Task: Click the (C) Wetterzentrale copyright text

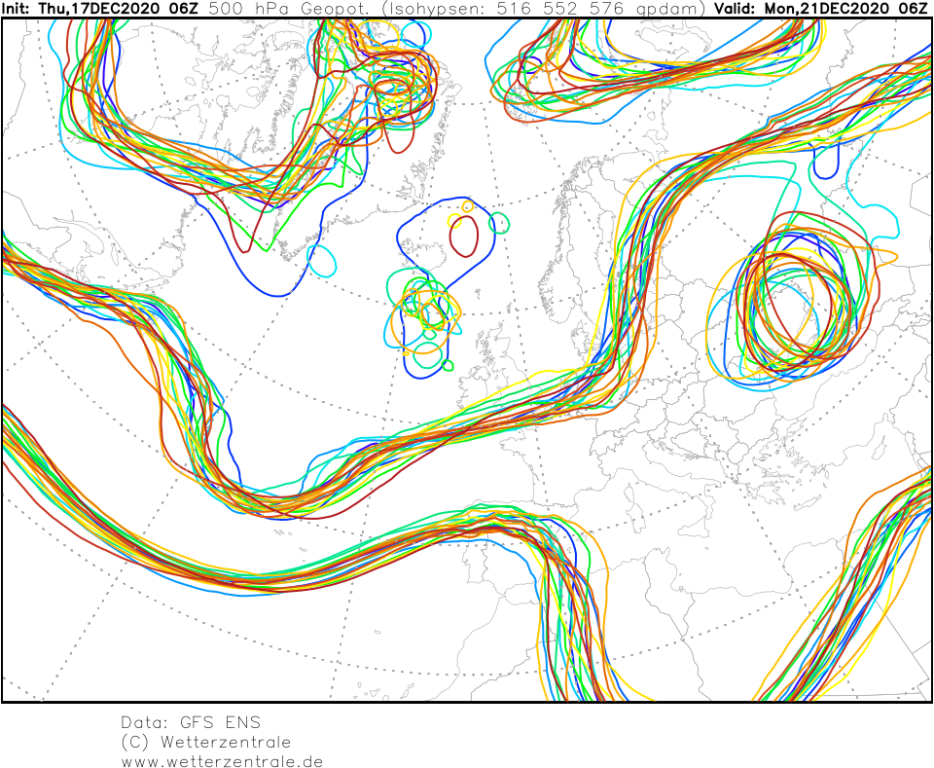Action: (205, 742)
